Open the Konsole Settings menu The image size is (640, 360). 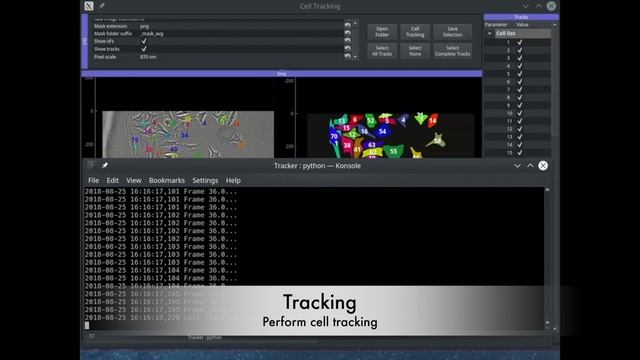click(205, 180)
